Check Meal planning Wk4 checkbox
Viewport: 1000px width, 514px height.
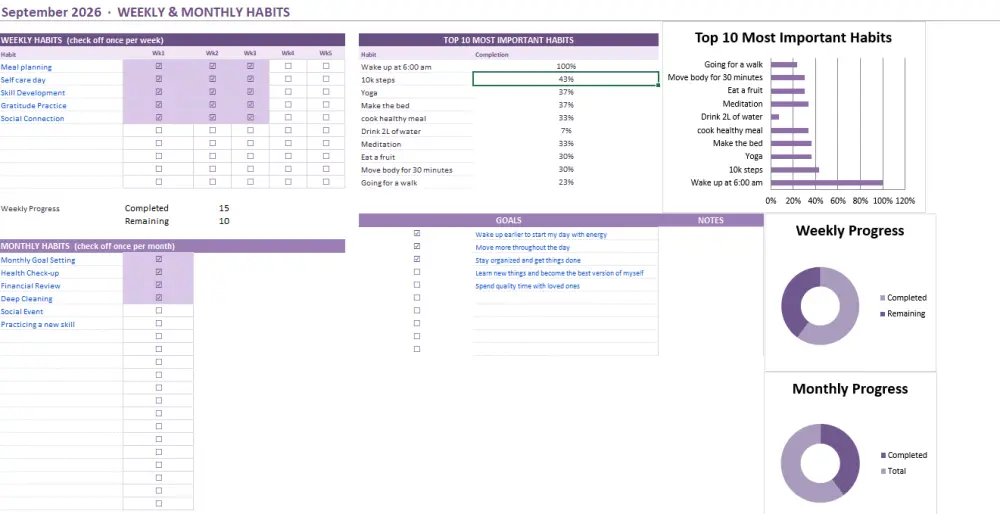[288, 66]
